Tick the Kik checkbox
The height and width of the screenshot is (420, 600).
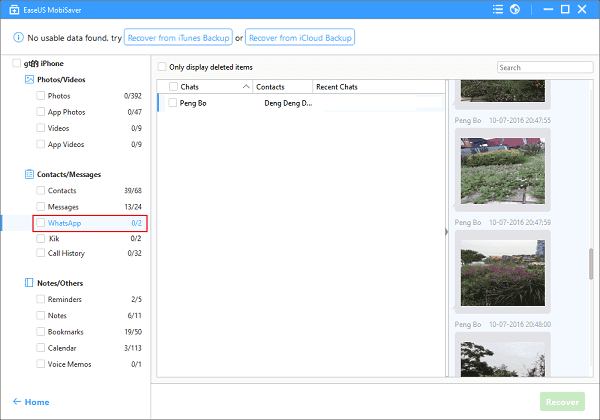coord(41,238)
